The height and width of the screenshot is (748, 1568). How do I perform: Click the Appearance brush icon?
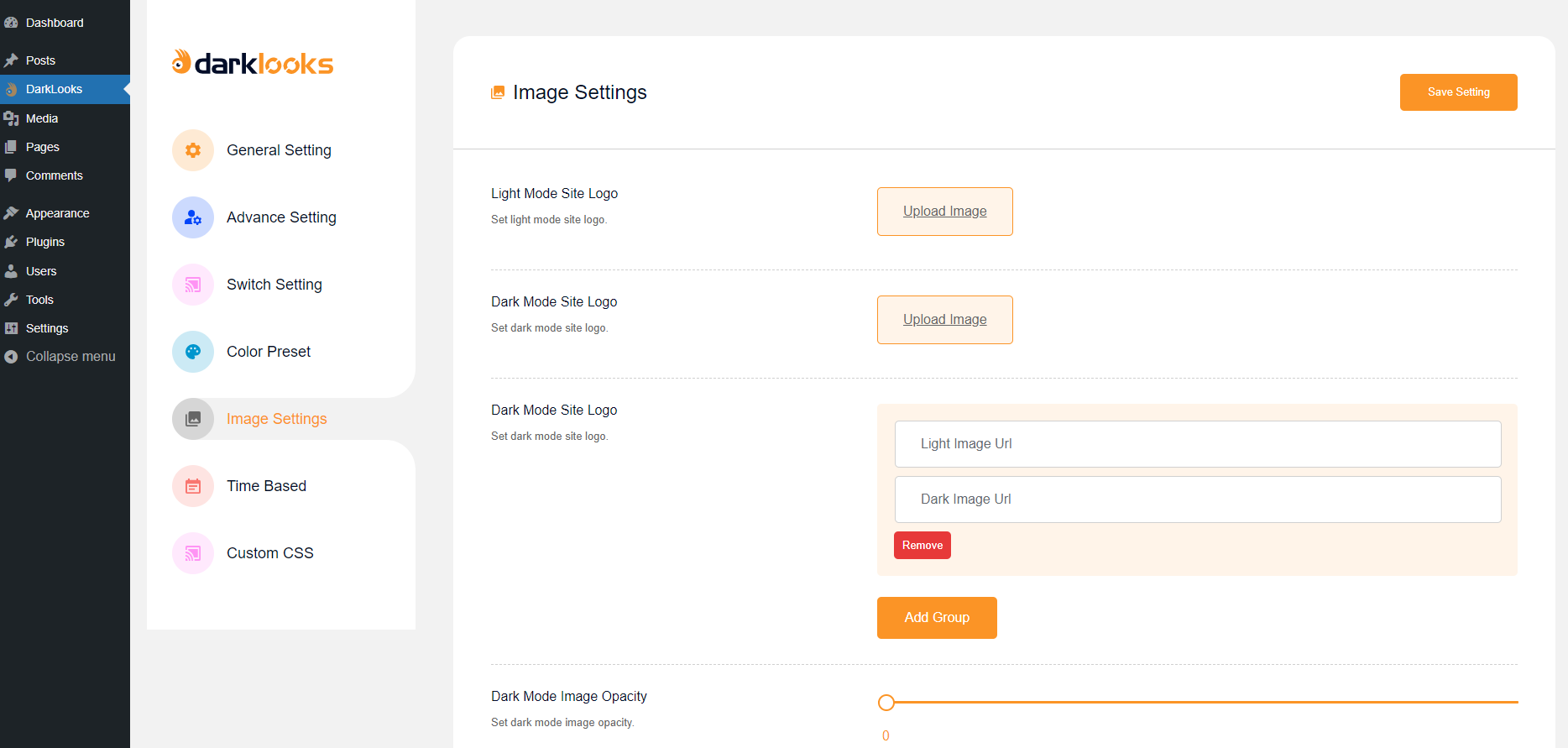pos(11,213)
